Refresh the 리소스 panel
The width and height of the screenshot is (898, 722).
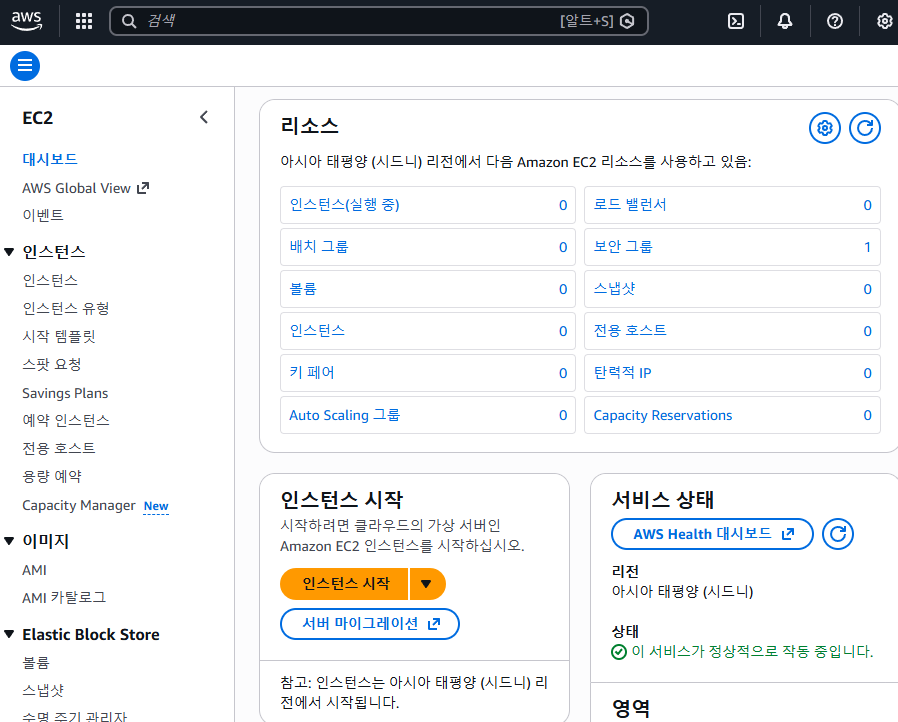coord(864,128)
